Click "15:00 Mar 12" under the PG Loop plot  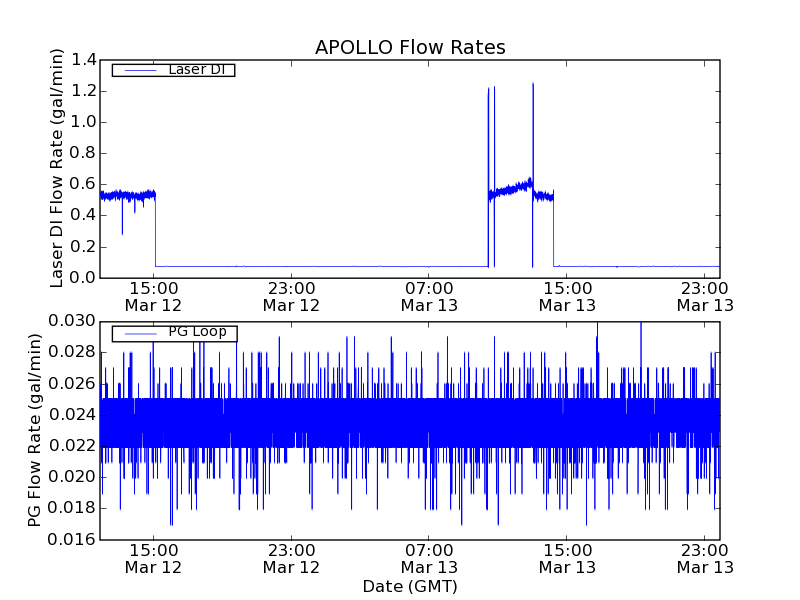click(x=154, y=559)
